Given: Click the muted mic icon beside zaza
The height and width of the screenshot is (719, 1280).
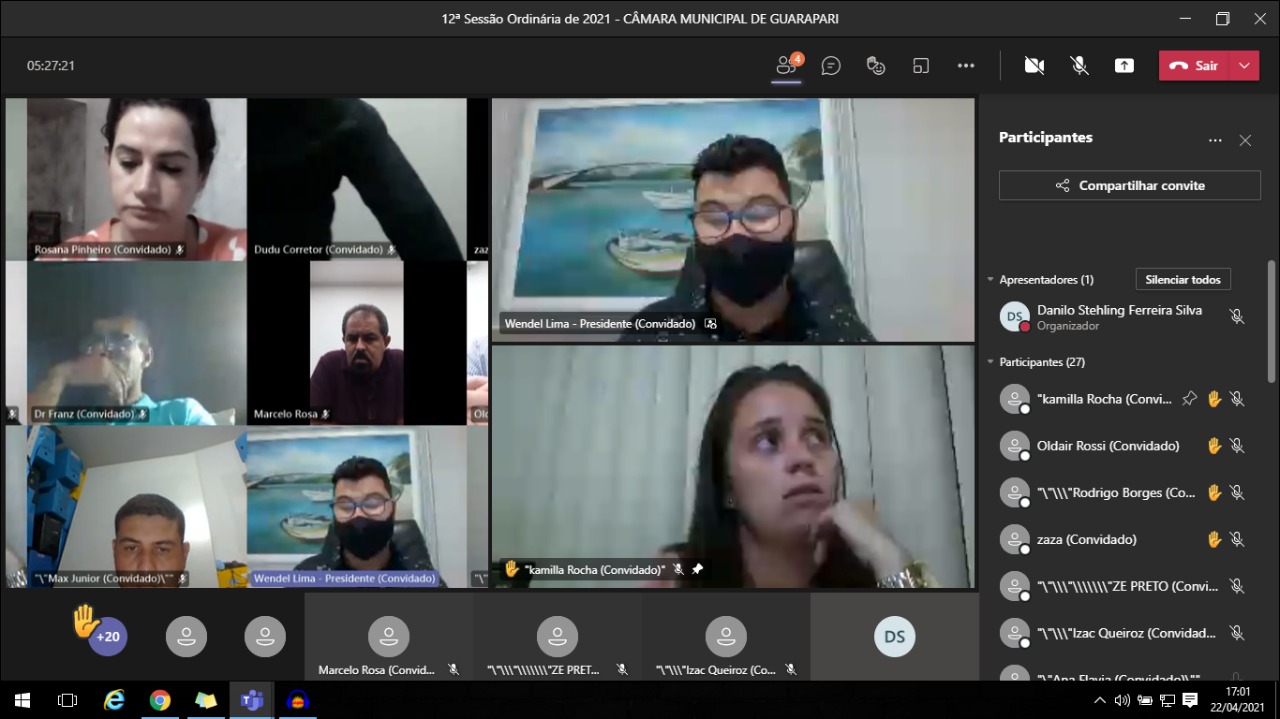Looking at the screenshot, I should coord(1237,540).
